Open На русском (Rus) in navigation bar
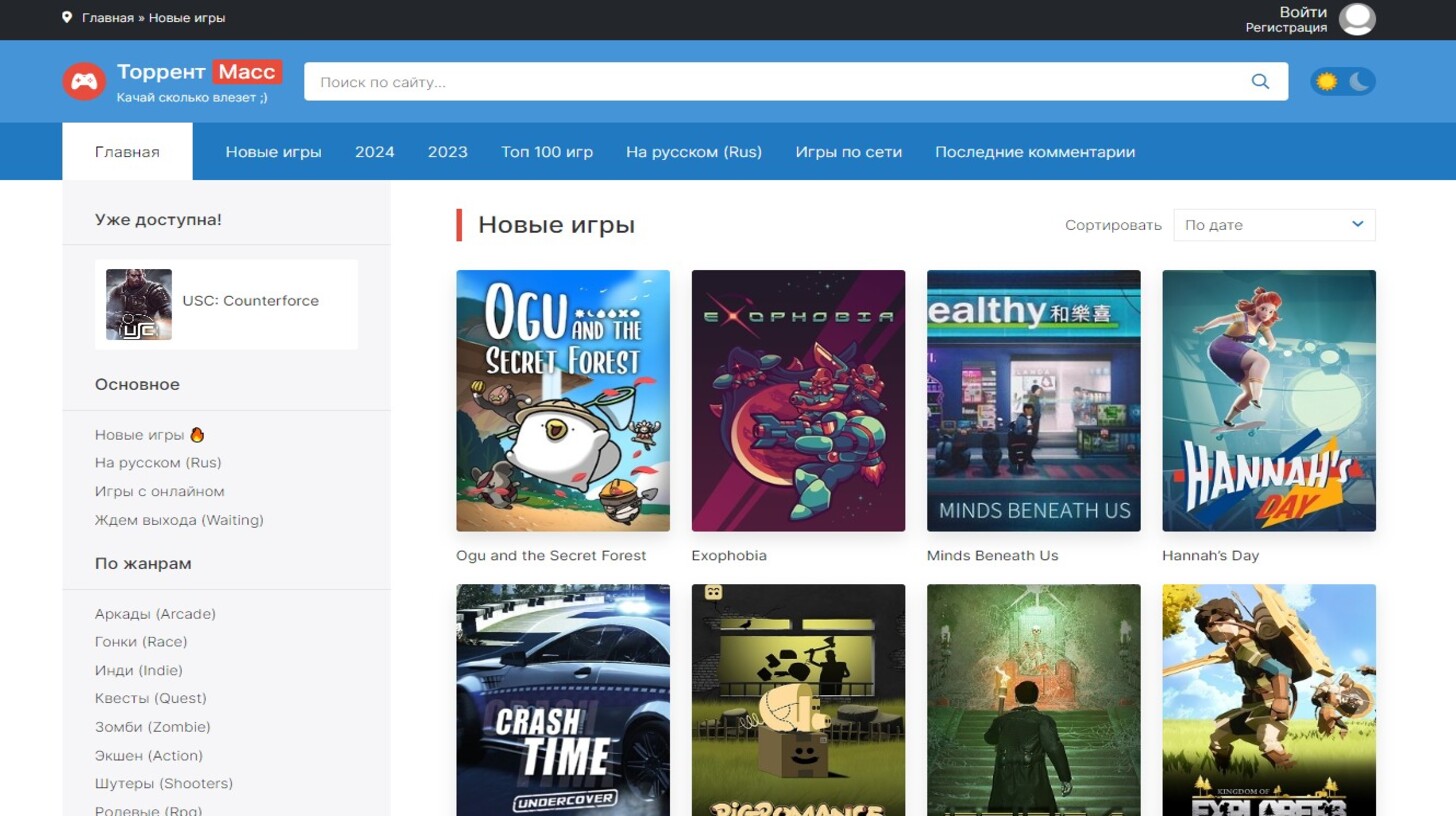This screenshot has height=816, width=1456. point(694,152)
